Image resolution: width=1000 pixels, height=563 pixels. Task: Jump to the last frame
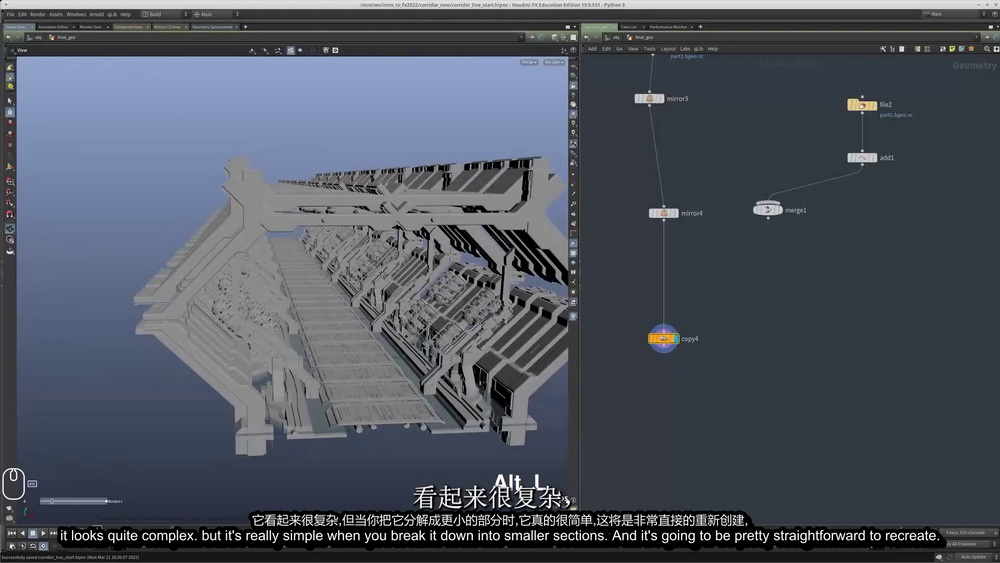point(54,533)
